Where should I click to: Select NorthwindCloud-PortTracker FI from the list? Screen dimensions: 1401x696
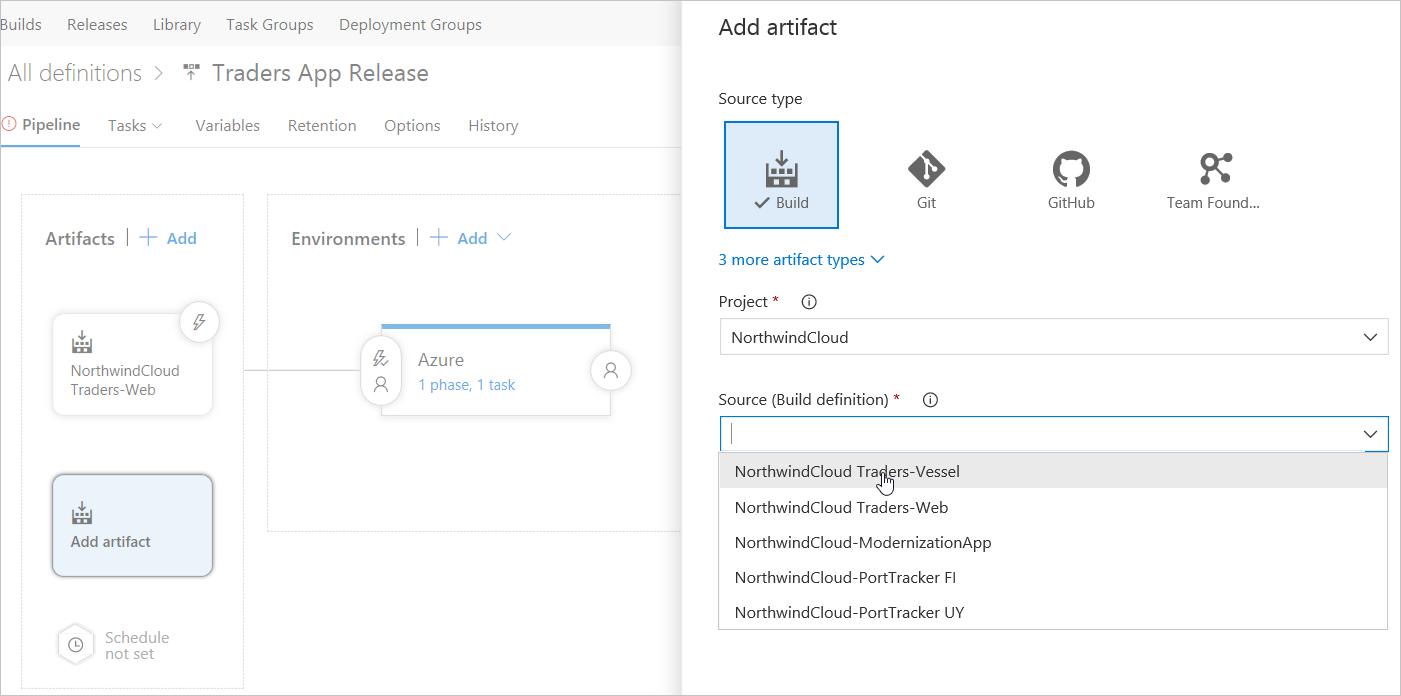1053,577
